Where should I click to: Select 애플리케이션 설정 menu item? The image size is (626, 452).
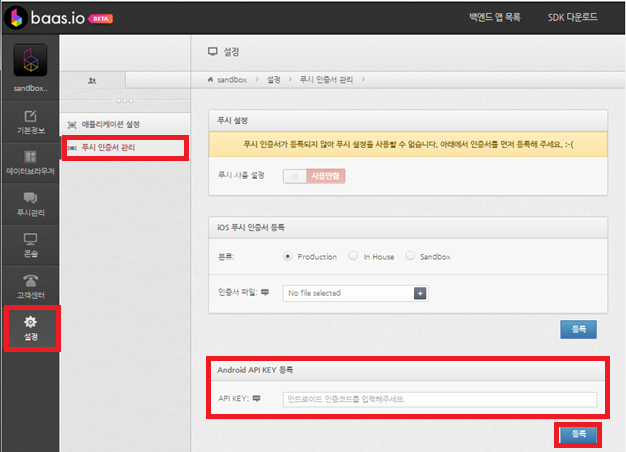click(x=125, y=124)
